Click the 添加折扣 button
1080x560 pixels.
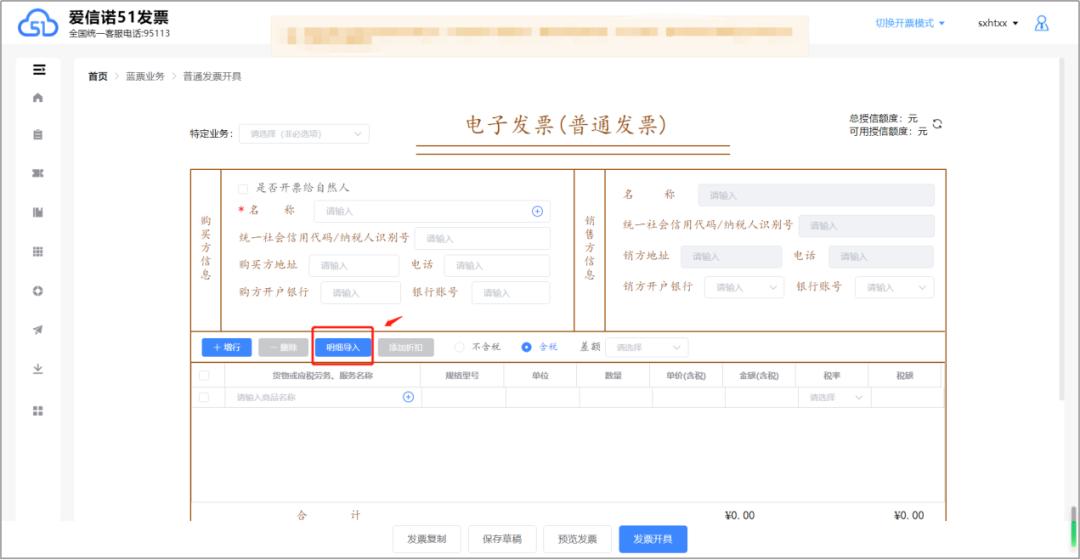pos(406,347)
